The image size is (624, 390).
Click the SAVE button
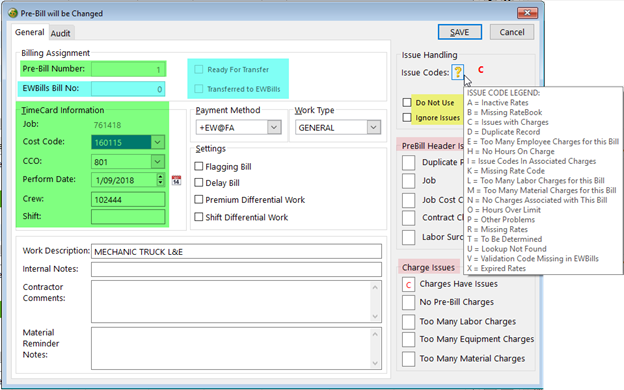460,32
